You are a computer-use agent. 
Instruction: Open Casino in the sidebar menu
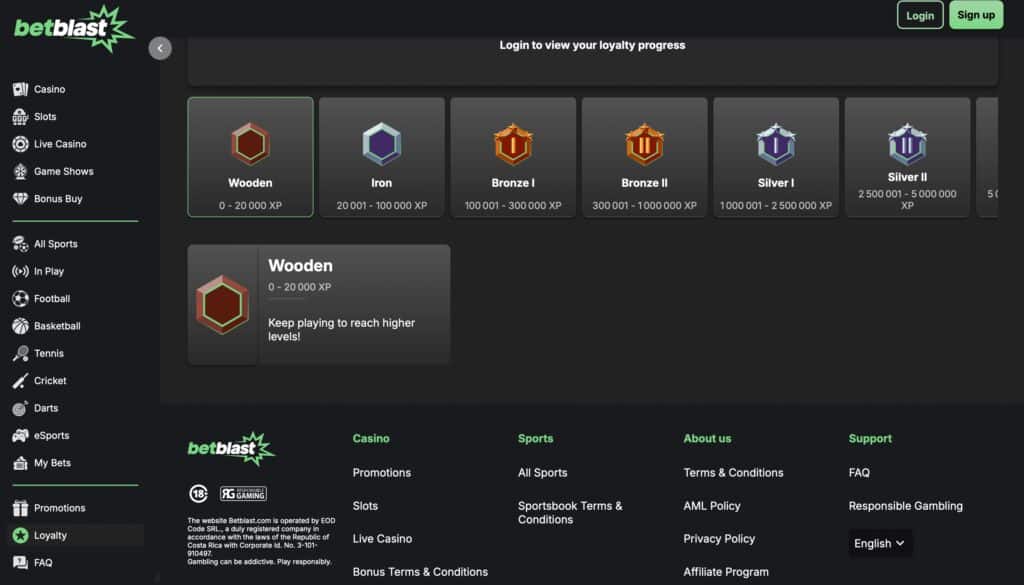click(50, 89)
